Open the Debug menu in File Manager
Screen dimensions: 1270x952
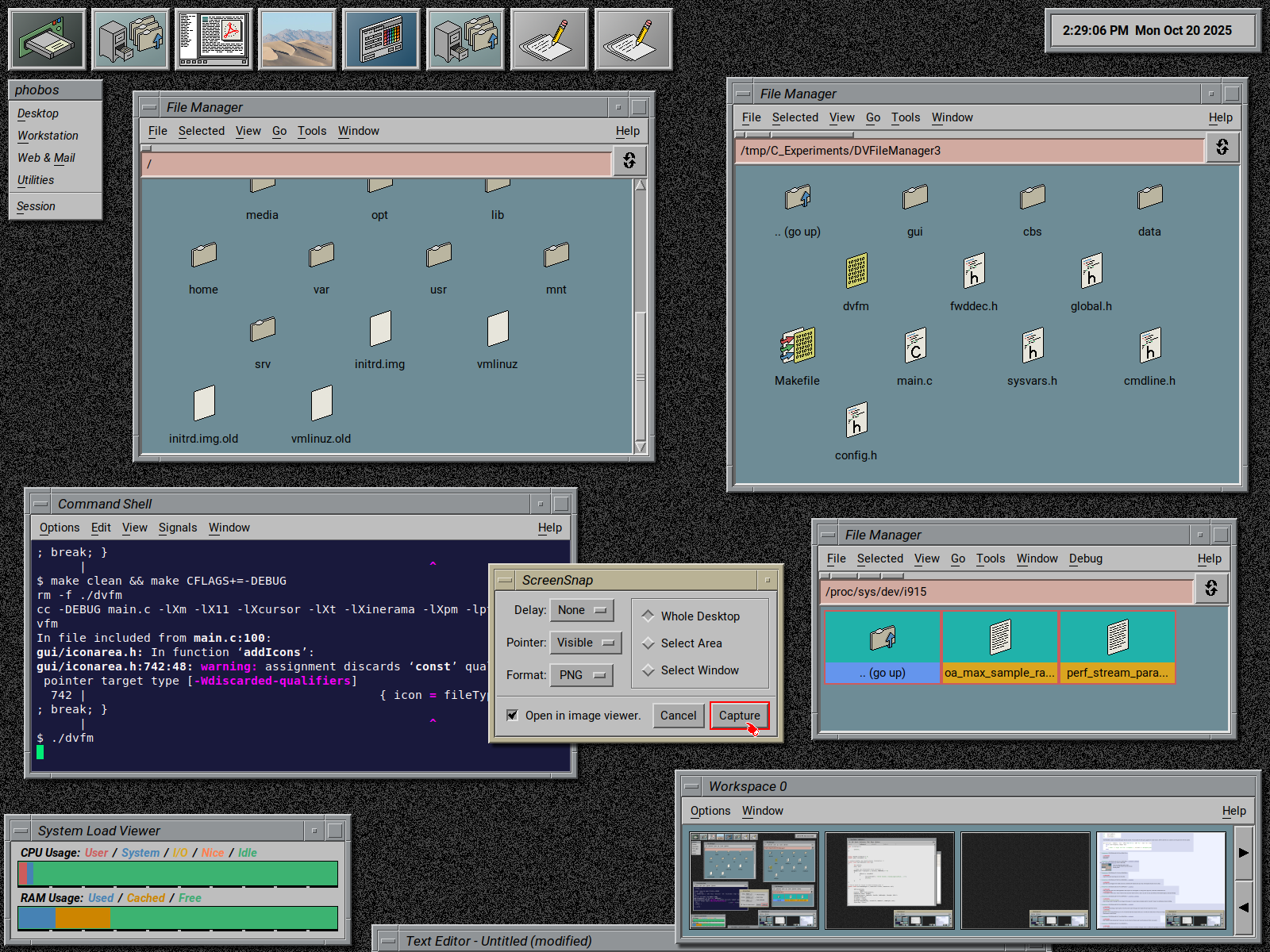point(1085,559)
